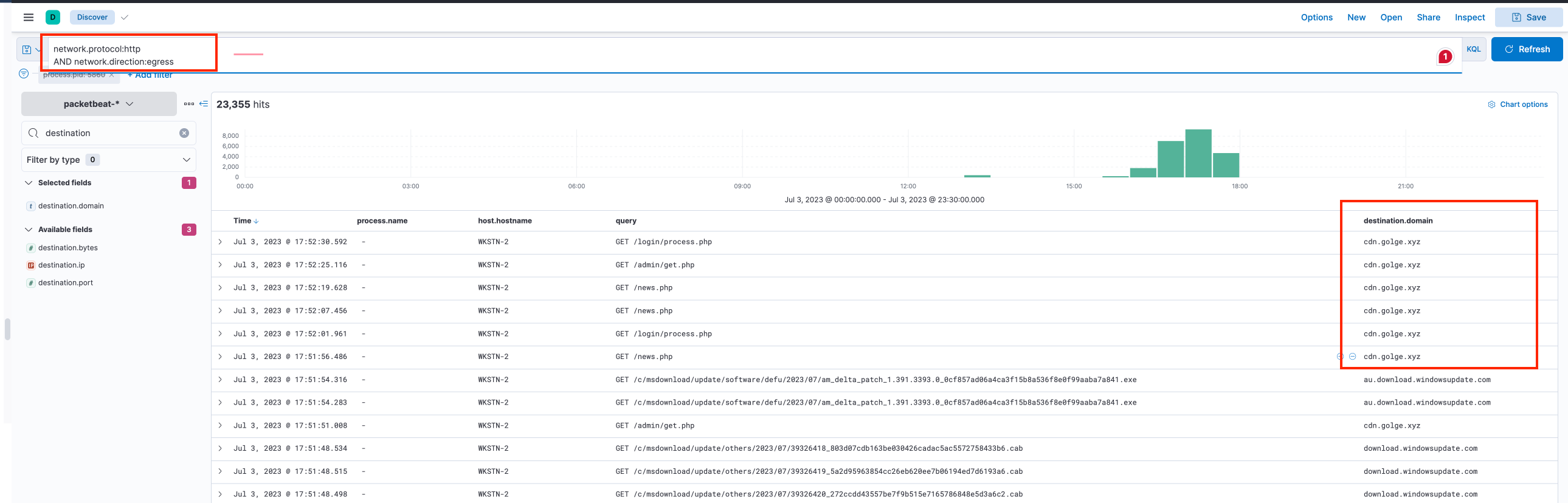This screenshot has height=503, width=1568.
Task: Click the green D space avatar
Action: coord(53,17)
